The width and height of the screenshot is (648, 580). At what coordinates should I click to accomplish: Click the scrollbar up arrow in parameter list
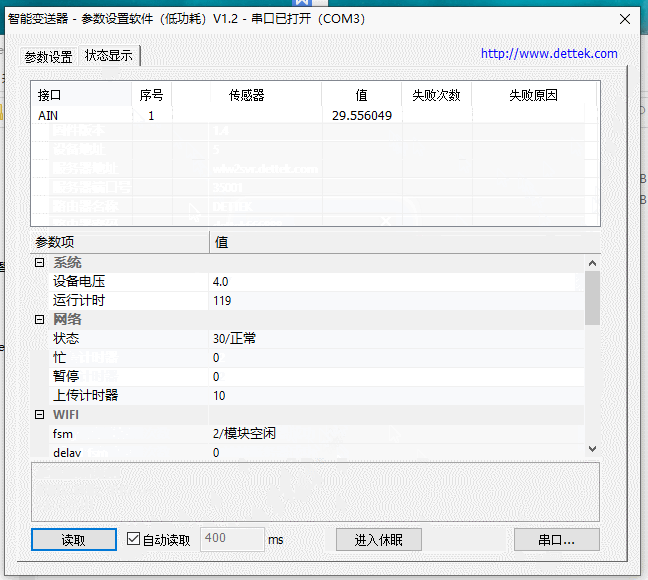coord(592,263)
